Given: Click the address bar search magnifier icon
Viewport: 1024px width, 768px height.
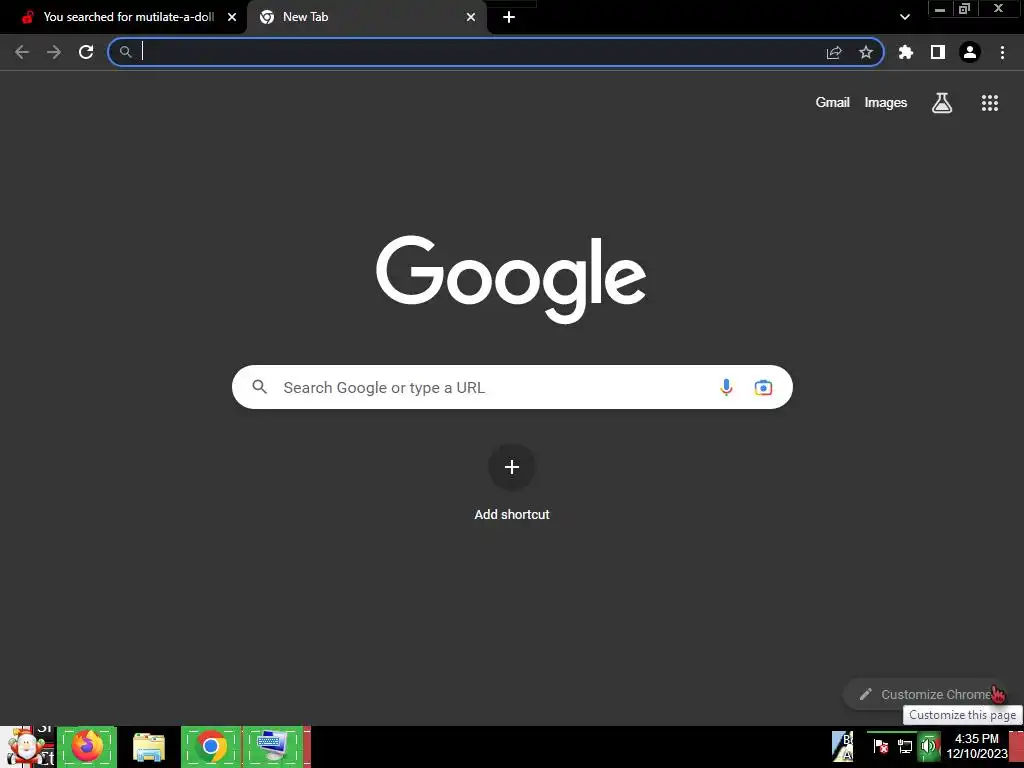Looking at the screenshot, I should [x=126, y=52].
